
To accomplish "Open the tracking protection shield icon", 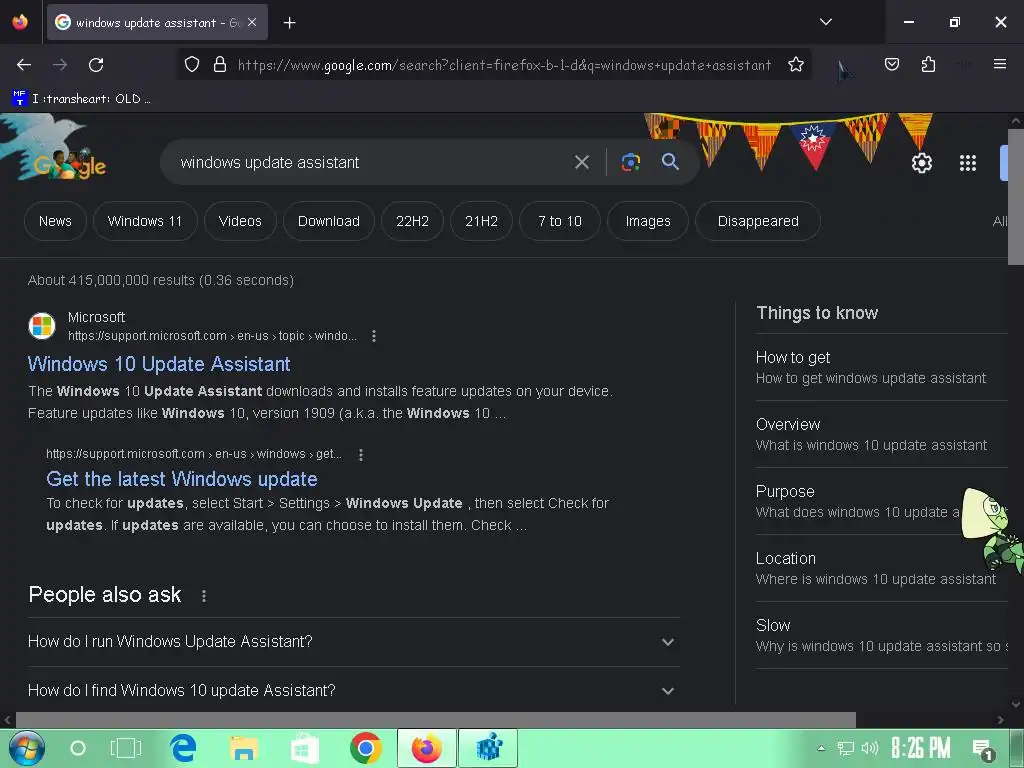I will point(191,65).
